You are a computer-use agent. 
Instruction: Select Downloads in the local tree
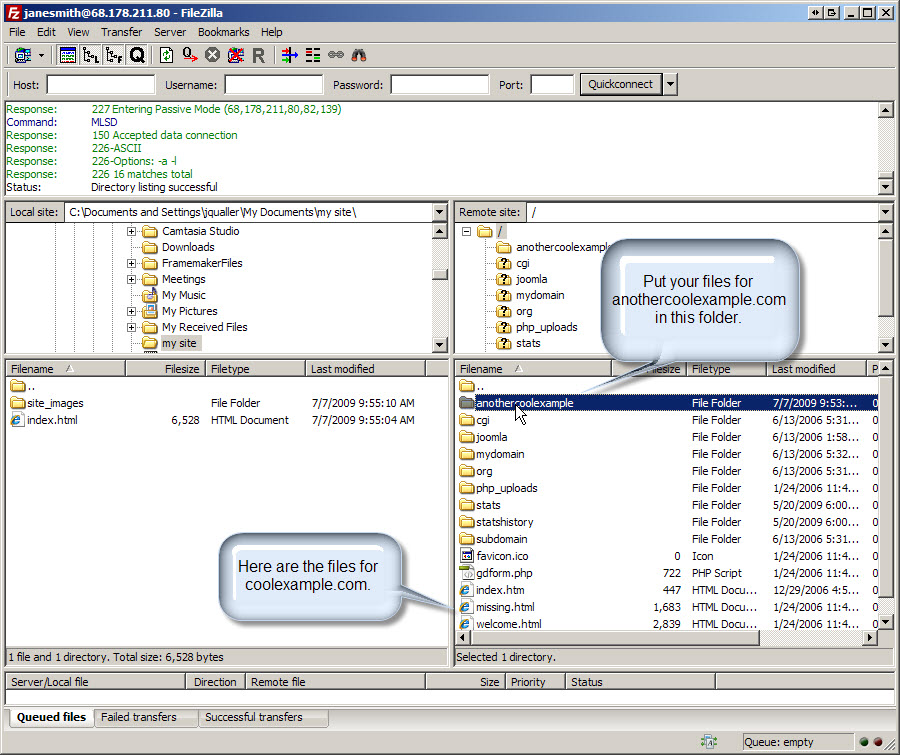(188, 247)
